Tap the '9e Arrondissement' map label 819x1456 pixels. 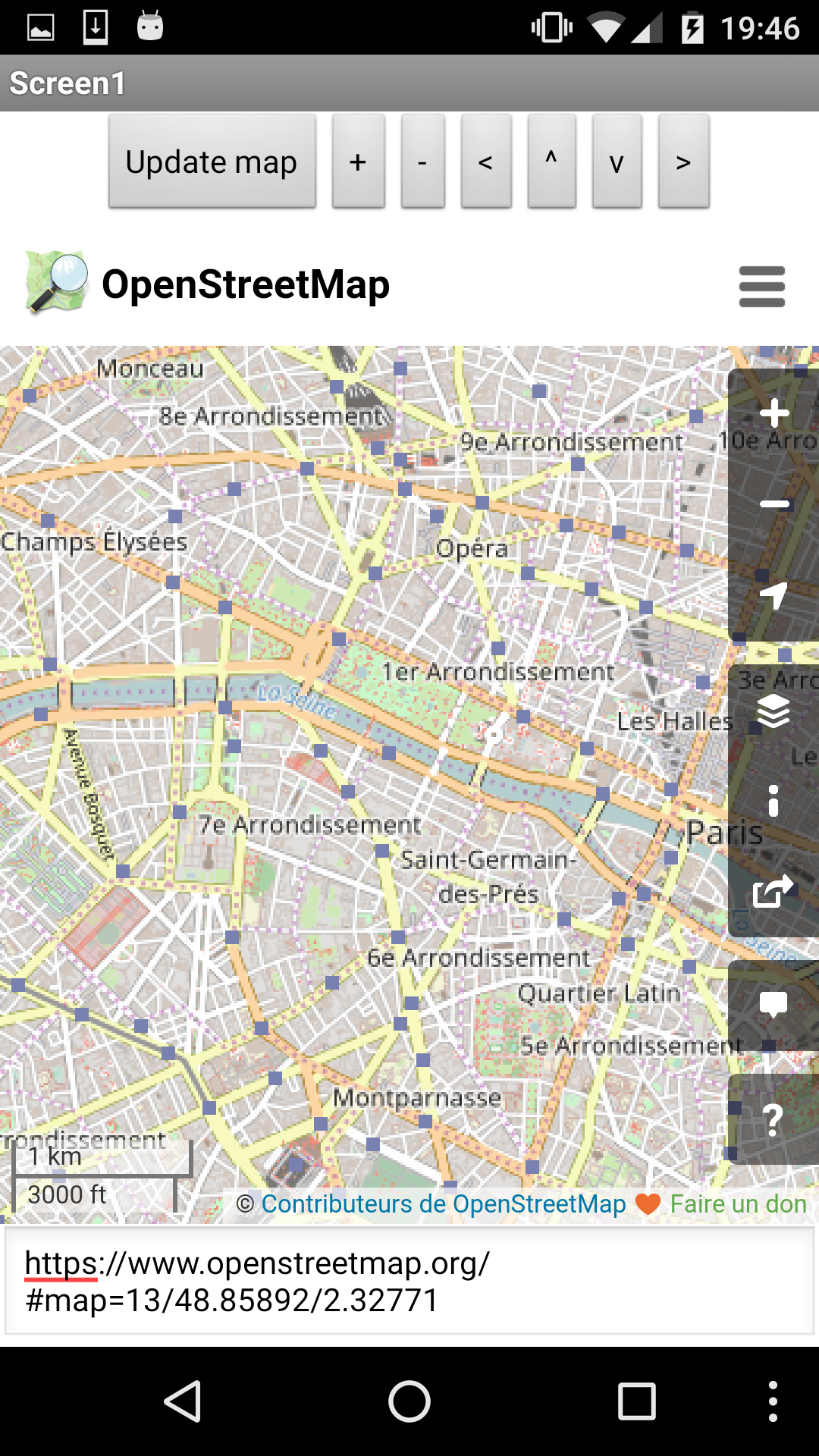tap(572, 442)
